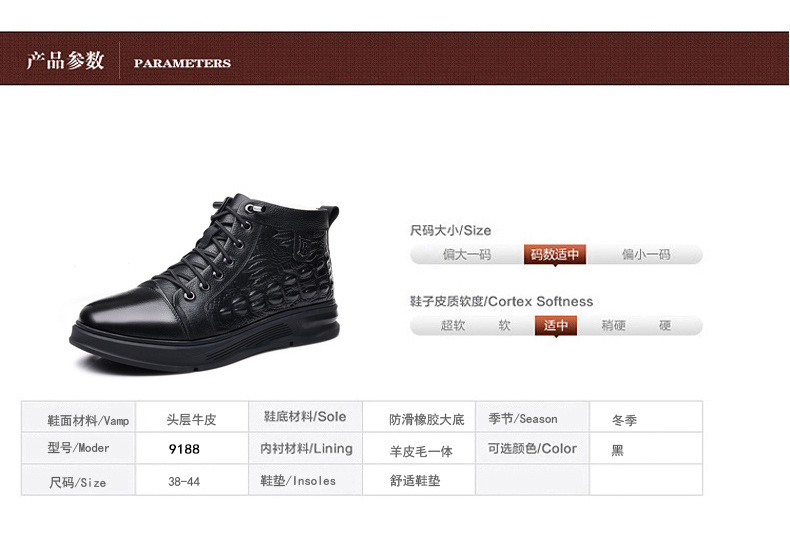This screenshot has height=552, width=790.
Task: Click the 内衬材料/Lining label cell
Action: (305, 448)
